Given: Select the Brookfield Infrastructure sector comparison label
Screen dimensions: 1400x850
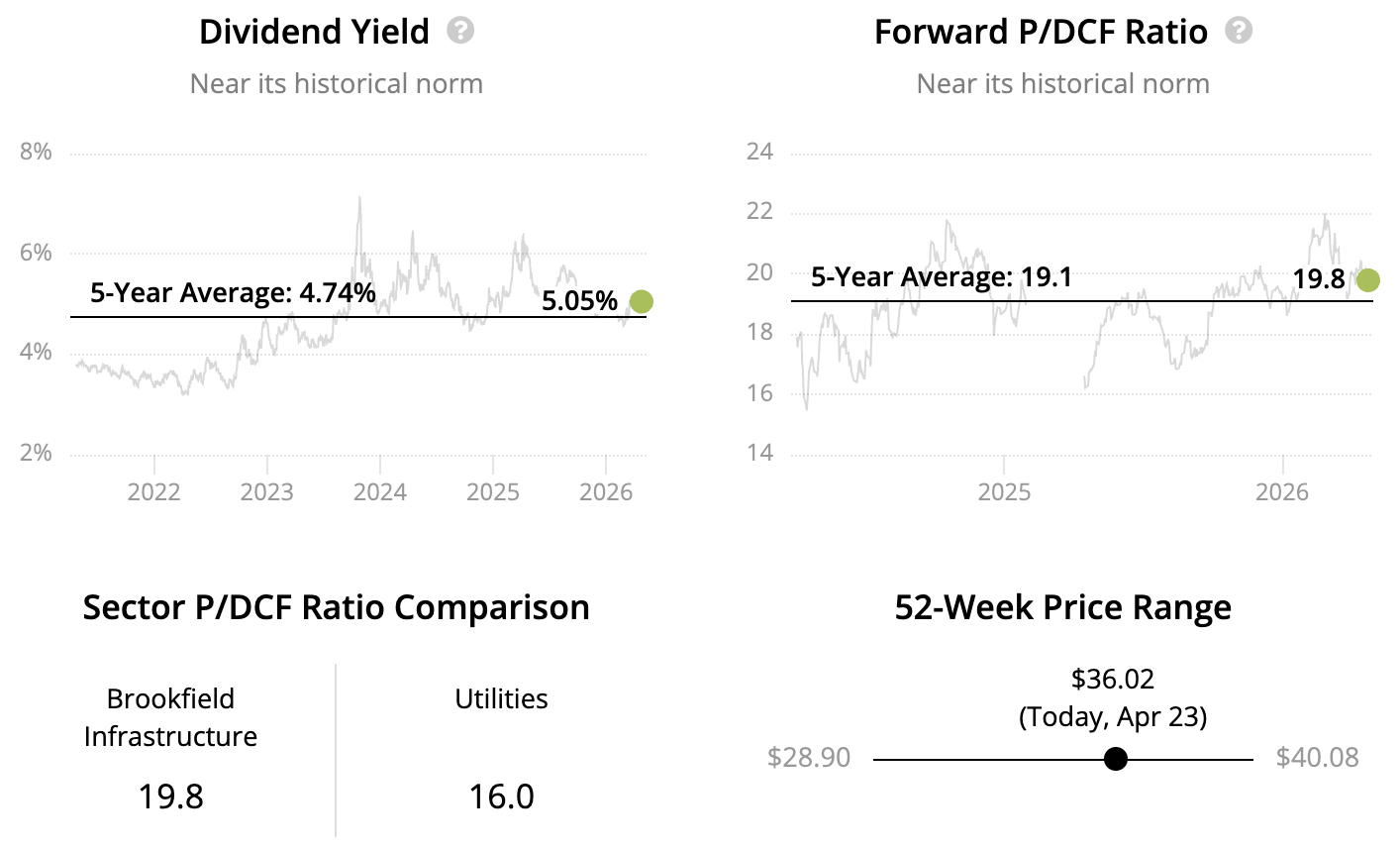Looking at the screenshot, I should pos(170,717).
